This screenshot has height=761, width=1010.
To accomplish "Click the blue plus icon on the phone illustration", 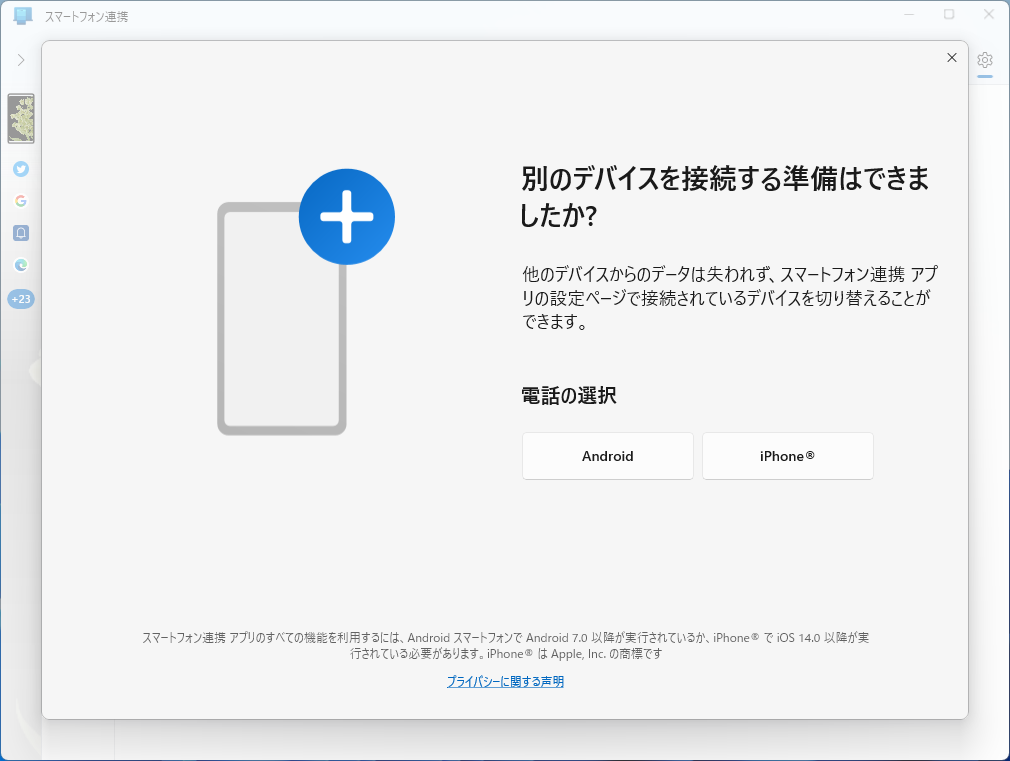I will 346,216.
